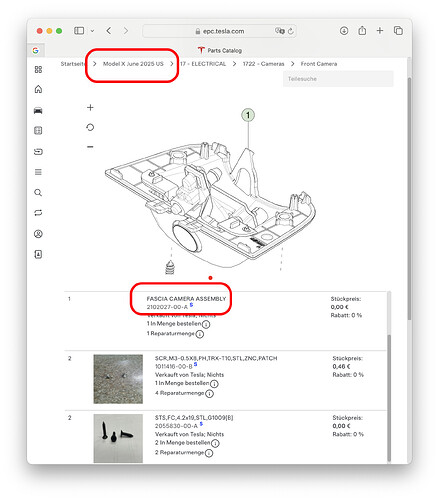Open a new tab with the plus icon

click(x=380, y=31)
